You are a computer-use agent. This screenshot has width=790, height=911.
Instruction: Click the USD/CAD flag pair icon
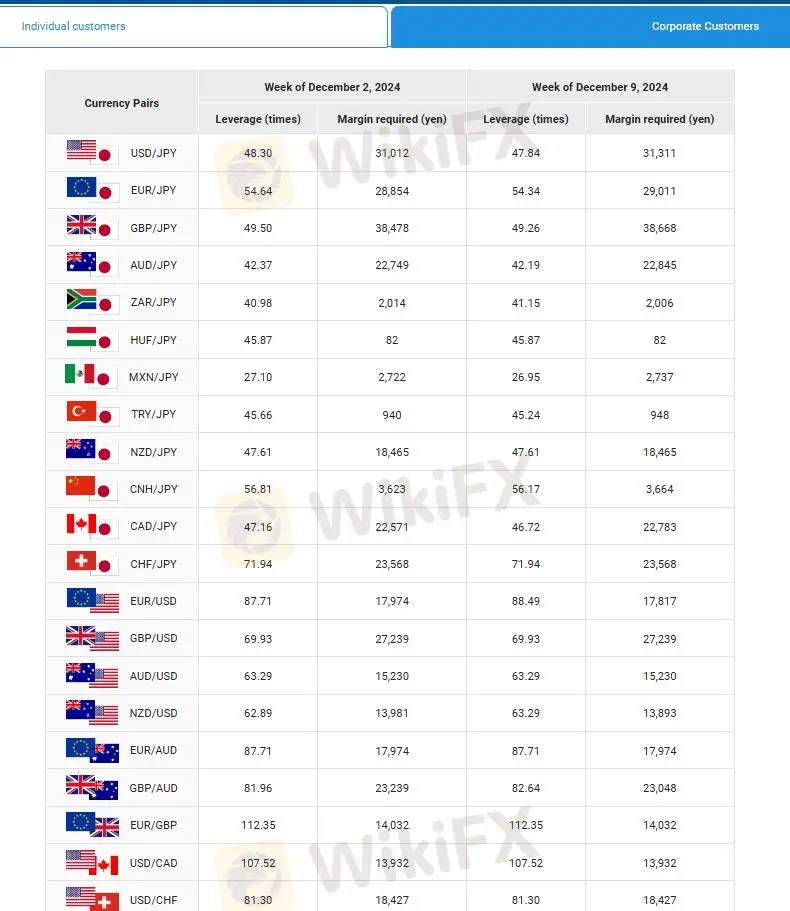[93, 863]
